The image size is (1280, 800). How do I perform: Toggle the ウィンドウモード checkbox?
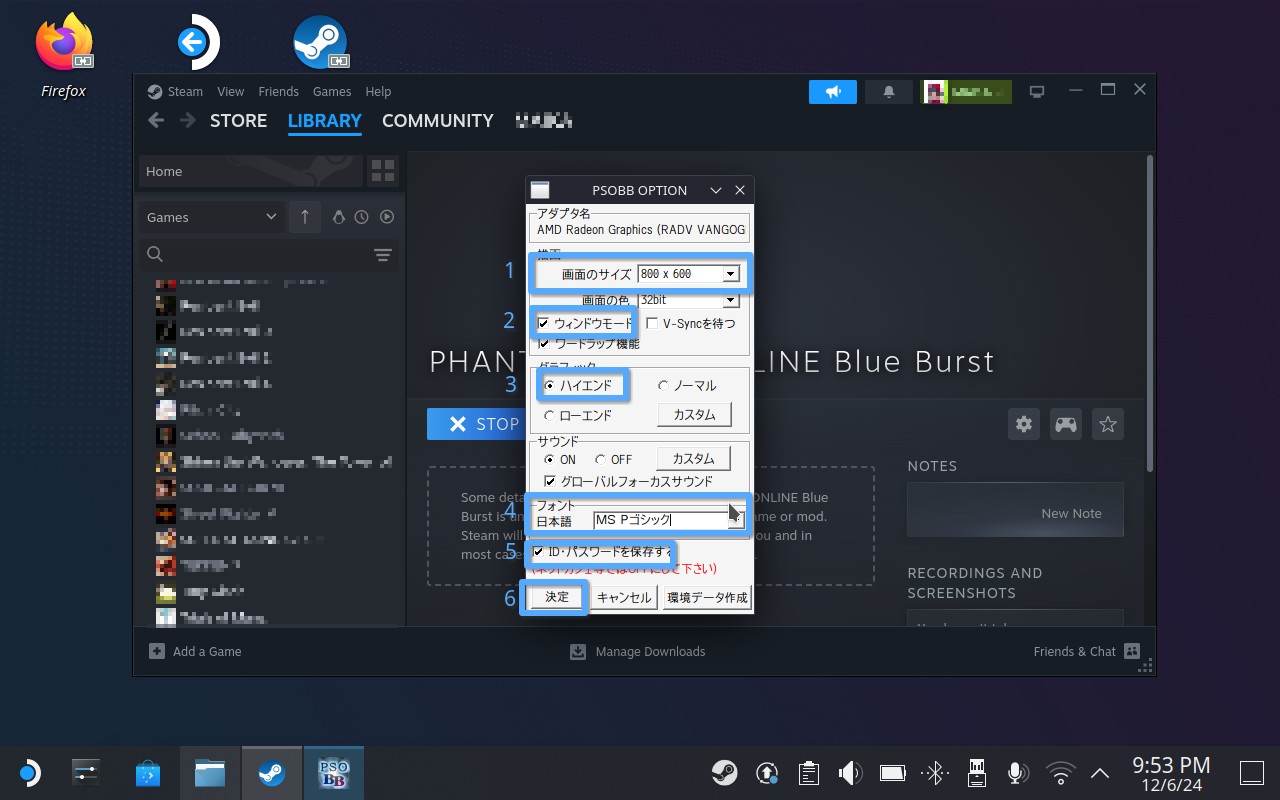pos(544,324)
